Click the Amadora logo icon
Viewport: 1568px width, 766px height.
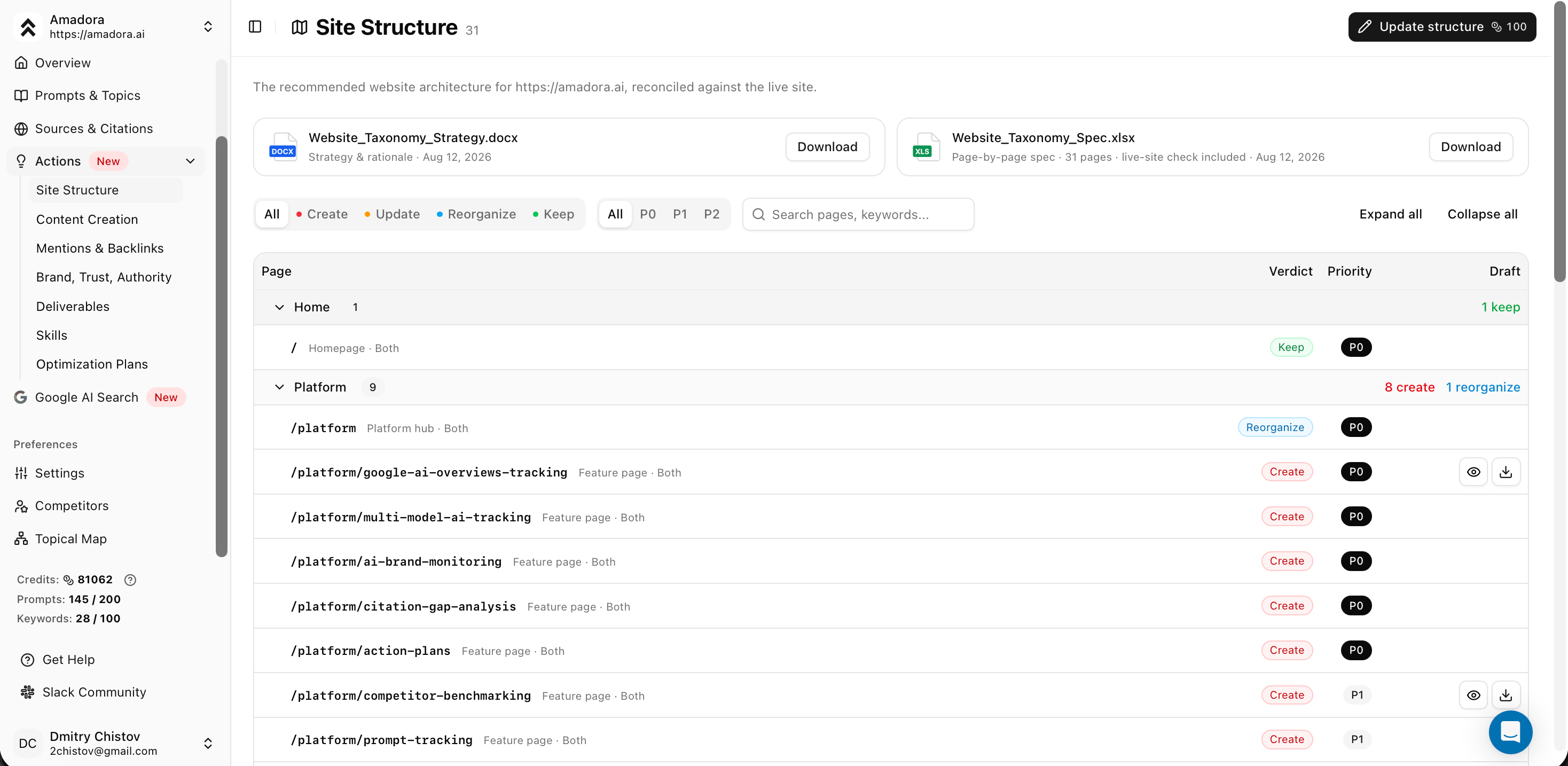click(x=27, y=27)
